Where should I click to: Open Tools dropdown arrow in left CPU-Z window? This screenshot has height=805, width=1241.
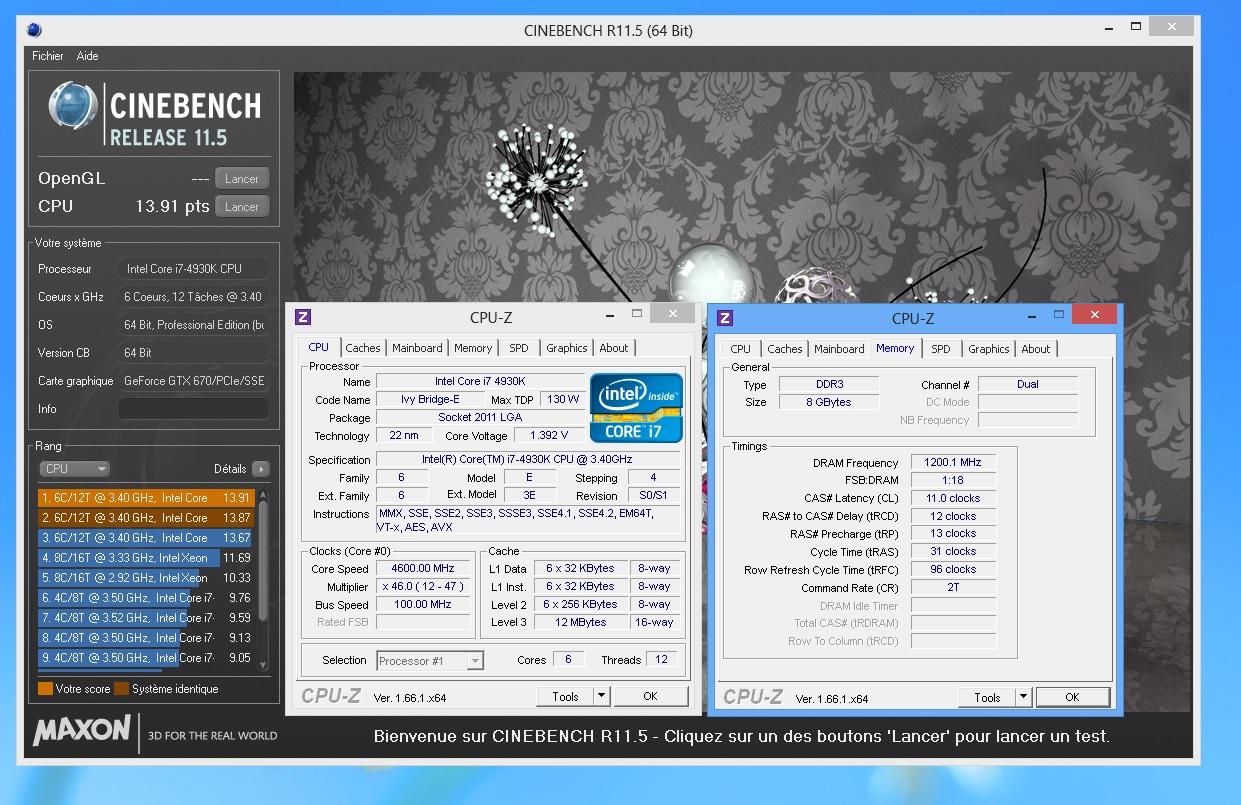(602, 696)
